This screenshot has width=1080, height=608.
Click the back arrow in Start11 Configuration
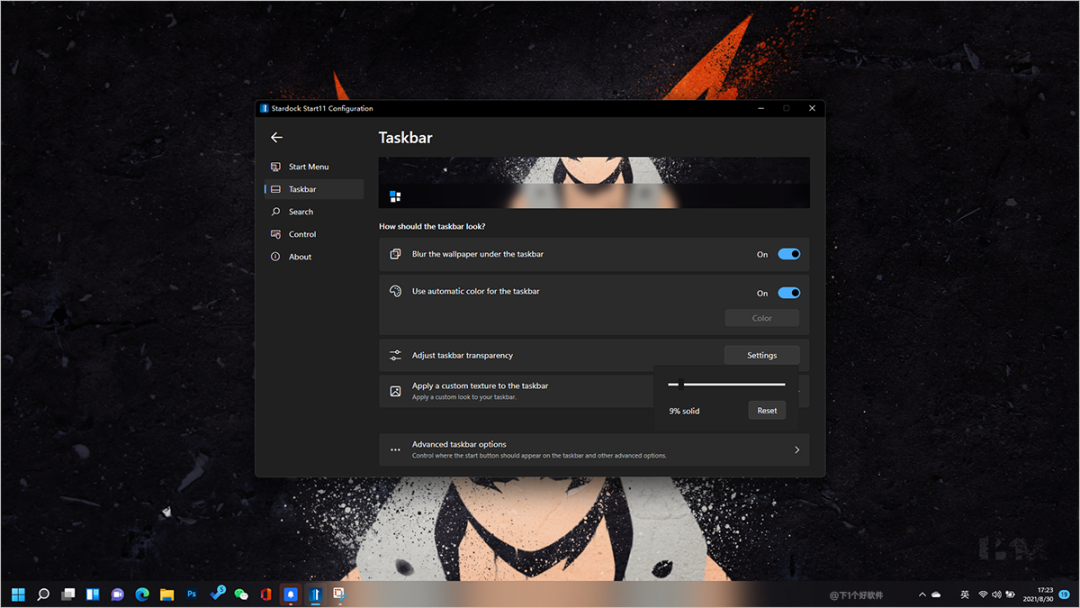pos(277,138)
